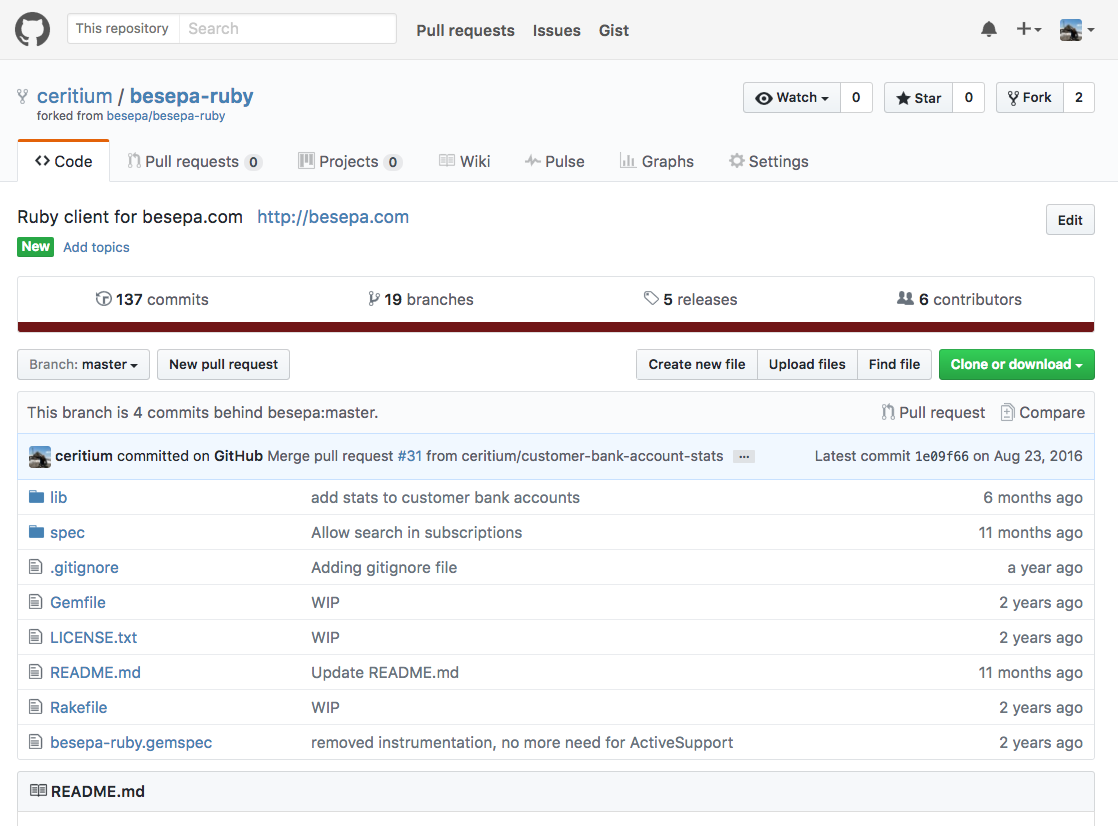This screenshot has width=1118, height=826.
Task: Click the README.md file icon
Action: tap(35, 672)
